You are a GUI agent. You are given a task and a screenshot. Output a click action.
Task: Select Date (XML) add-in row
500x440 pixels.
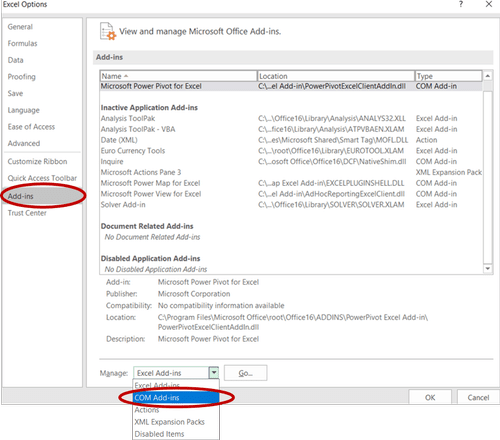click(x=291, y=140)
